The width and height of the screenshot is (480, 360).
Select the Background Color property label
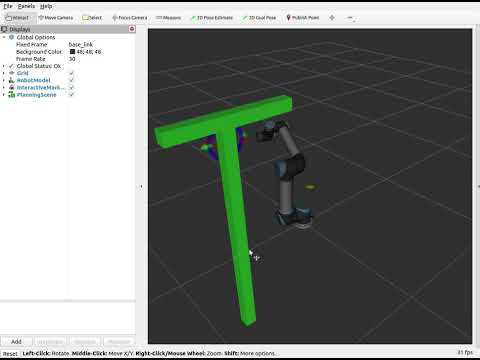click(x=39, y=52)
